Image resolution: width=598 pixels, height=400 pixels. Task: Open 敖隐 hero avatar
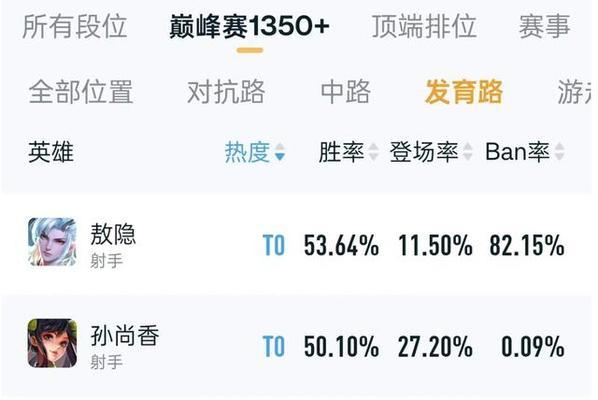coord(52,242)
